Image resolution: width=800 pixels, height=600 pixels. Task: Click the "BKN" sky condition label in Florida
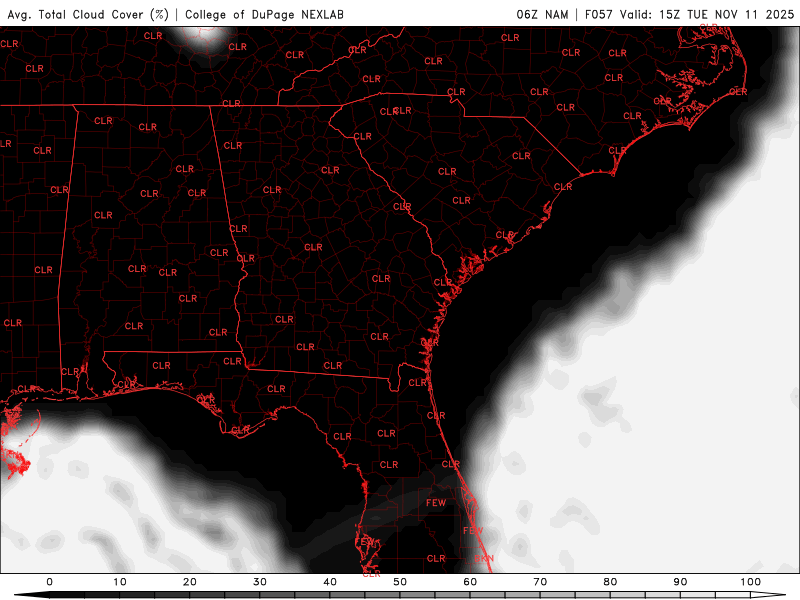click(484, 559)
